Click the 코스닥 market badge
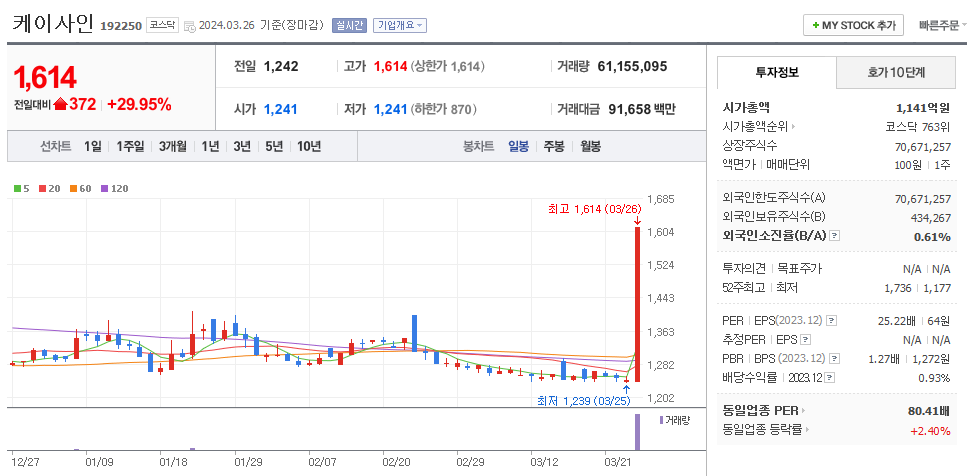 162,25
